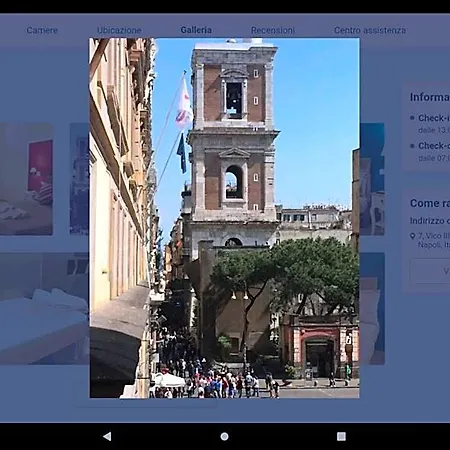This screenshot has width=450, height=450.
Task: Open the Camere tab
Action: pyautogui.click(x=42, y=30)
